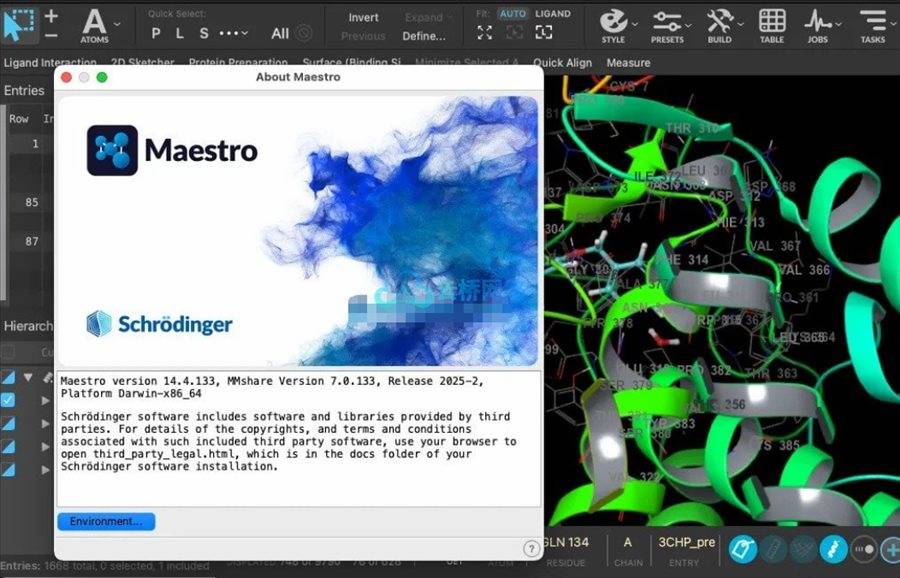The width and height of the screenshot is (900, 578).
Task: Enable AUTO fit mode
Action: 513,14
